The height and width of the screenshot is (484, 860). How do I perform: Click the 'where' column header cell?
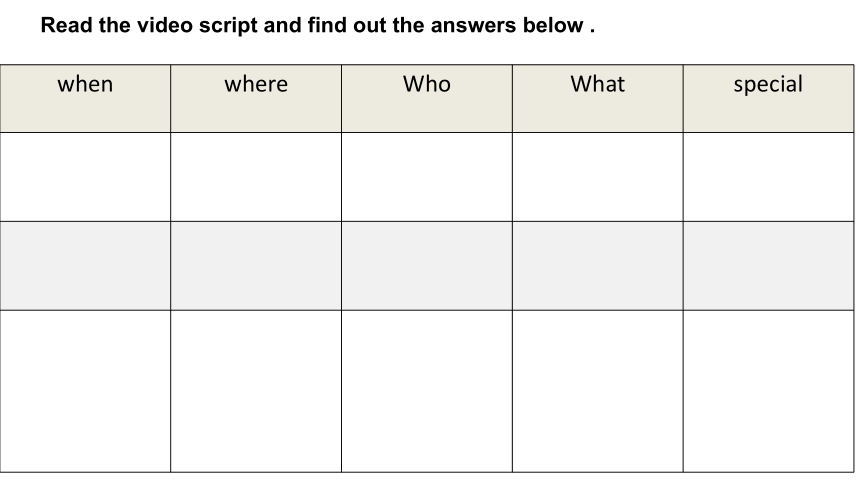pyautogui.click(x=256, y=98)
